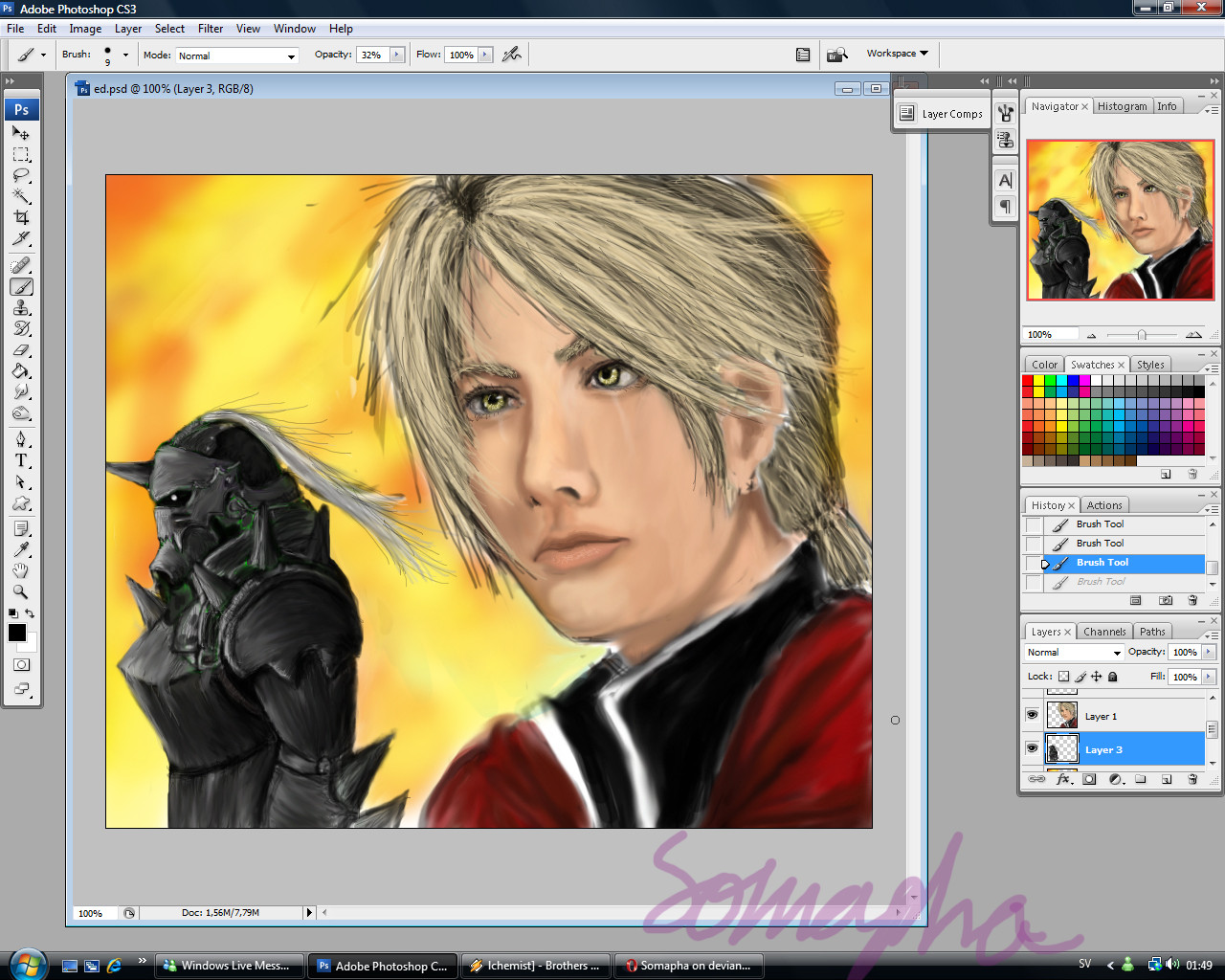
Task: Open Somapha on deviantART taskbar button
Action: [x=690, y=966]
